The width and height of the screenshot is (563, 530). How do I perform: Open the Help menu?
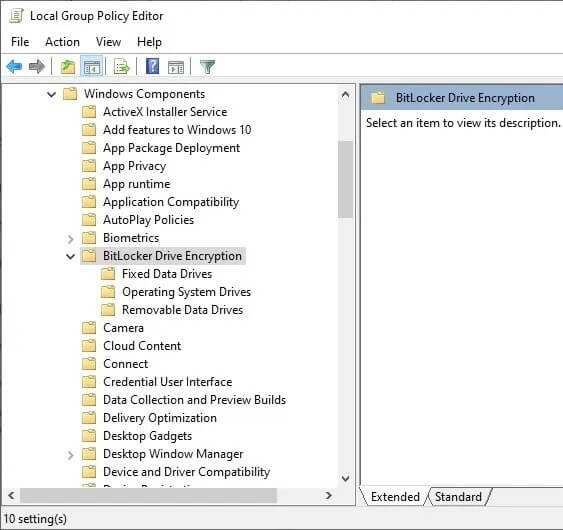coord(149,42)
